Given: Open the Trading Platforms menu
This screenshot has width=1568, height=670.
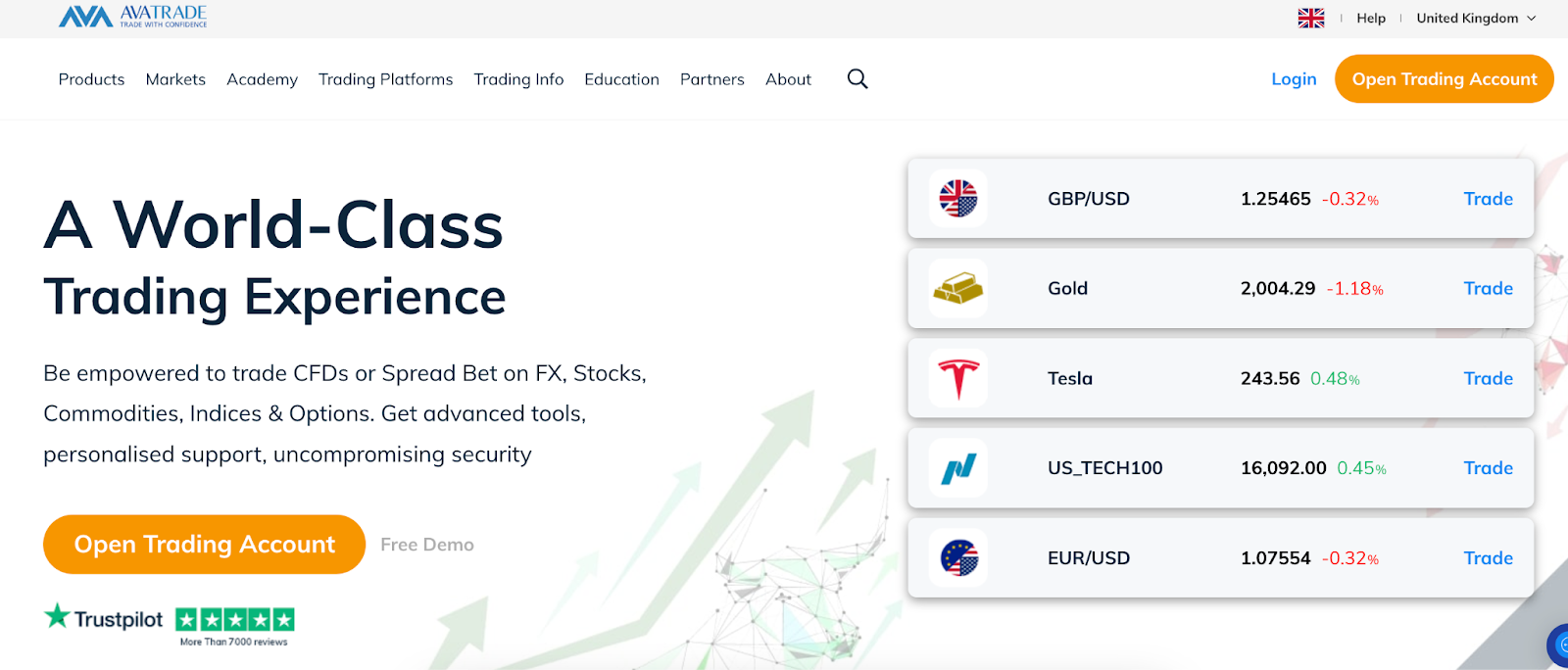Looking at the screenshot, I should pyautogui.click(x=385, y=79).
